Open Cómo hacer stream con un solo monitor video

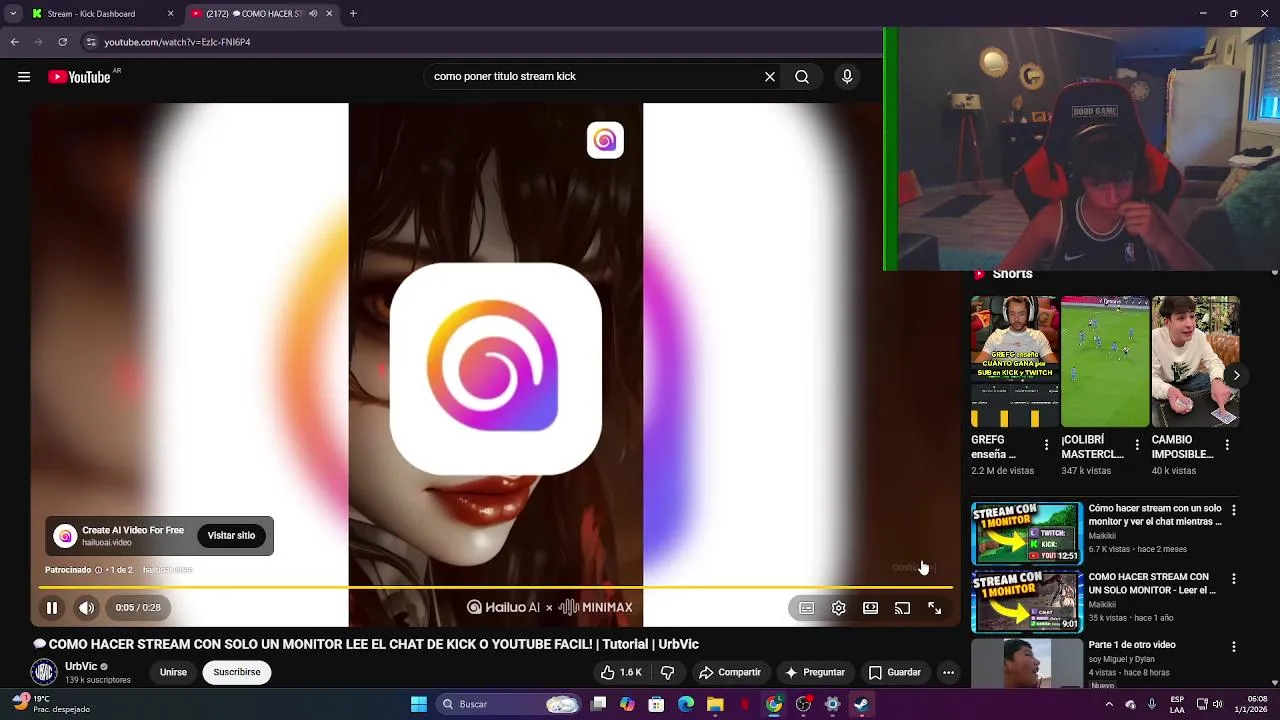[1155, 515]
